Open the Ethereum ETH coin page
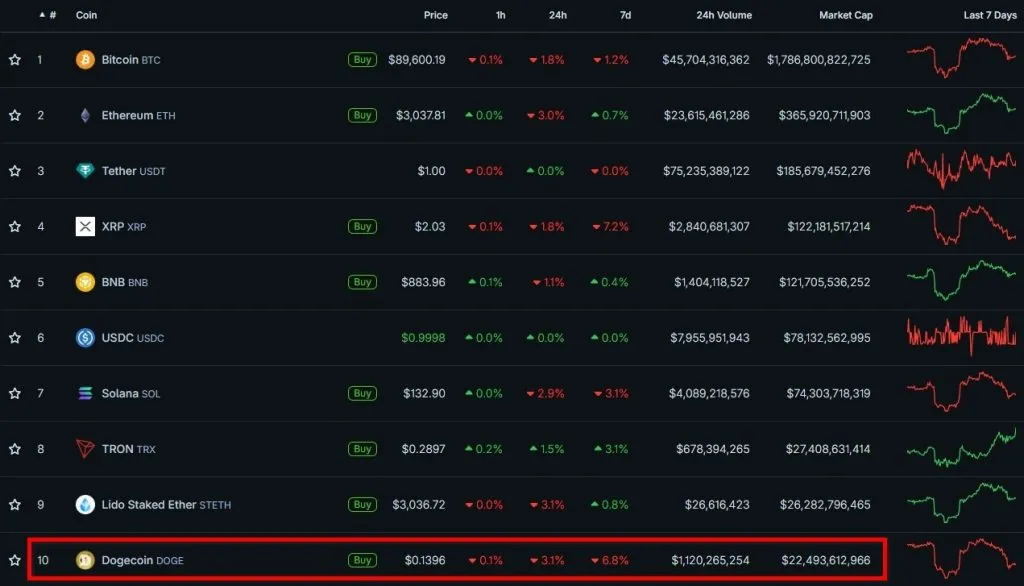Viewport: 1024px width, 586px height. 138,115
